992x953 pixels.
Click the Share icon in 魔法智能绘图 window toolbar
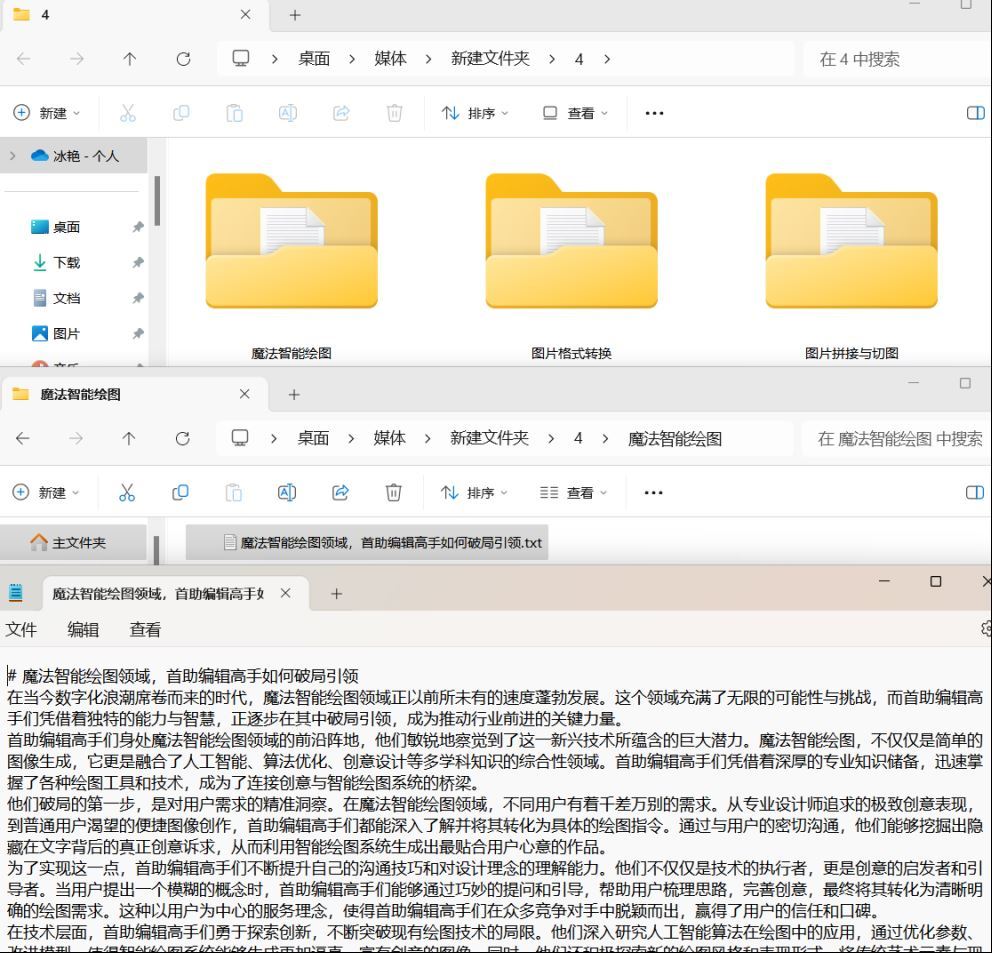pyautogui.click(x=340, y=492)
